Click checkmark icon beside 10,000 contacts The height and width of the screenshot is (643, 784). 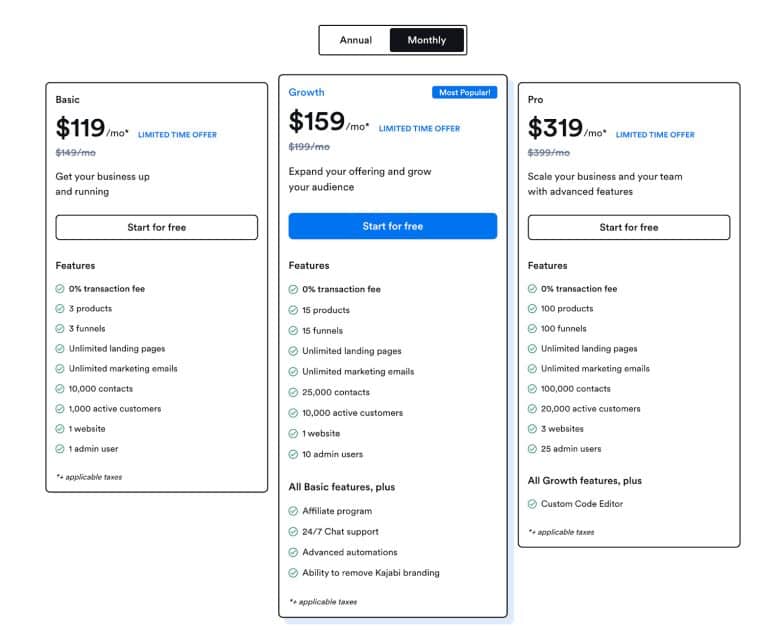point(60,389)
